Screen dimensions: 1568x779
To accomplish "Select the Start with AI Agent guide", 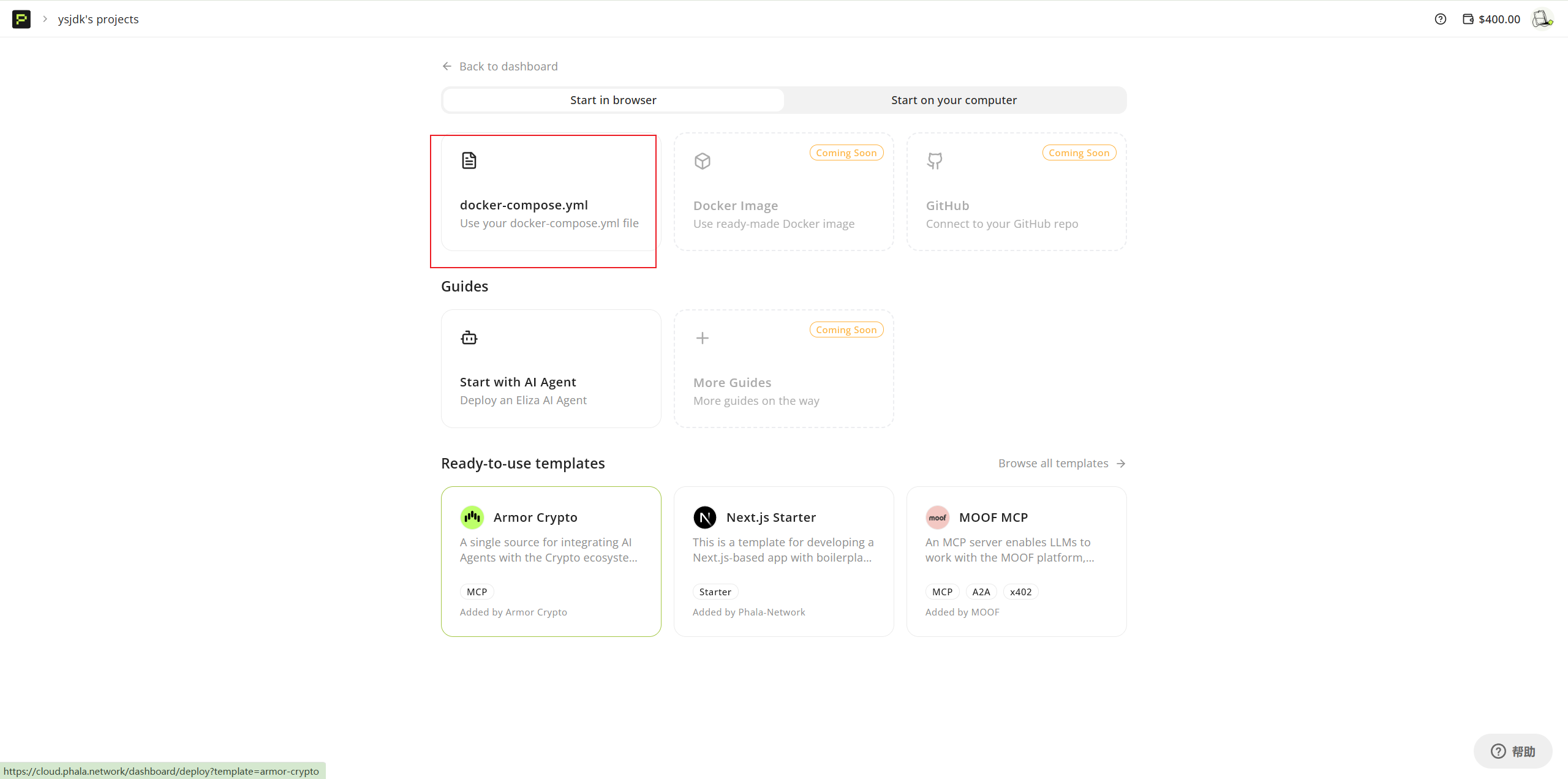I will coord(551,369).
